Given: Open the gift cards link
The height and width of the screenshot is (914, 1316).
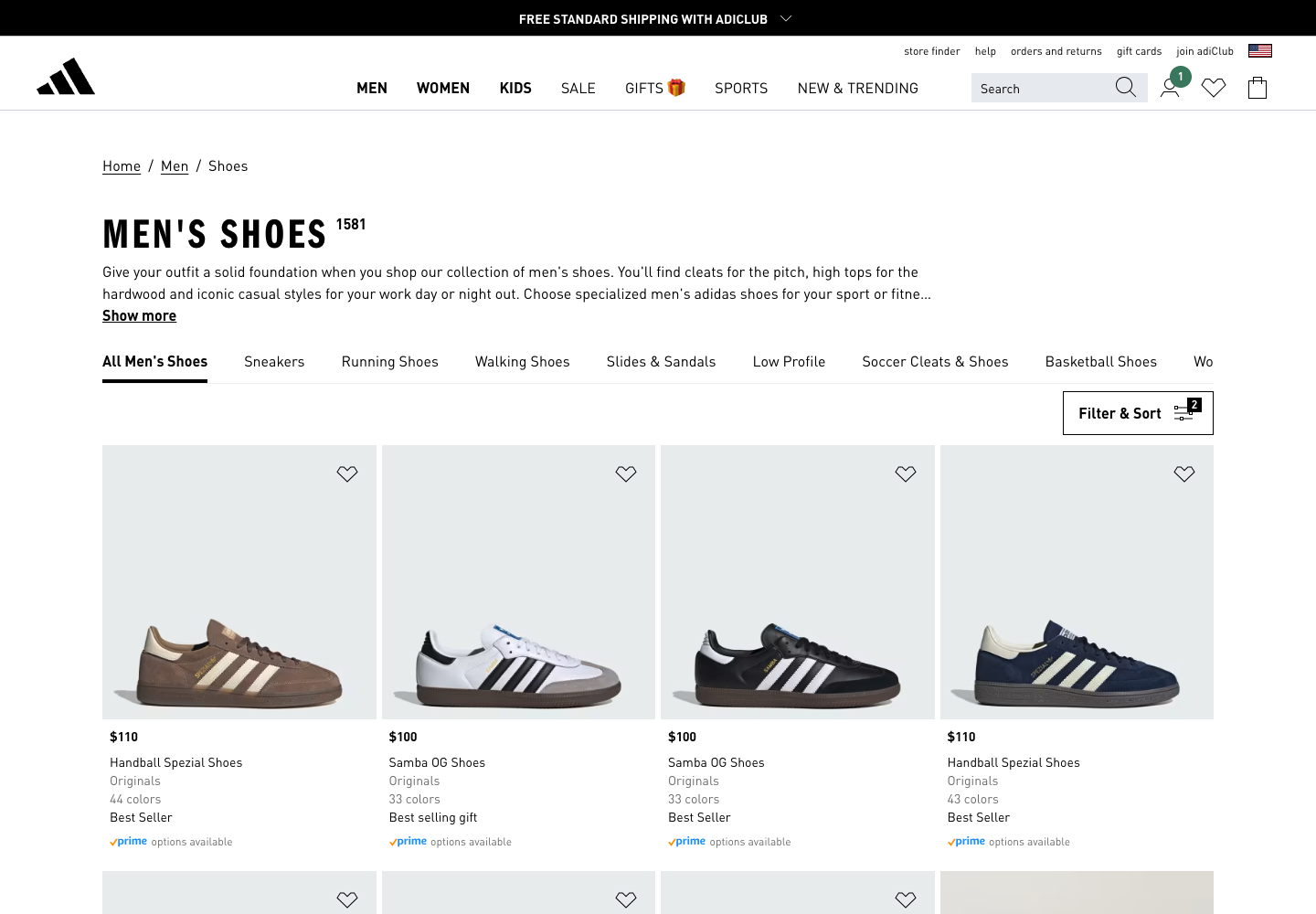Looking at the screenshot, I should pyautogui.click(x=1140, y=51).
